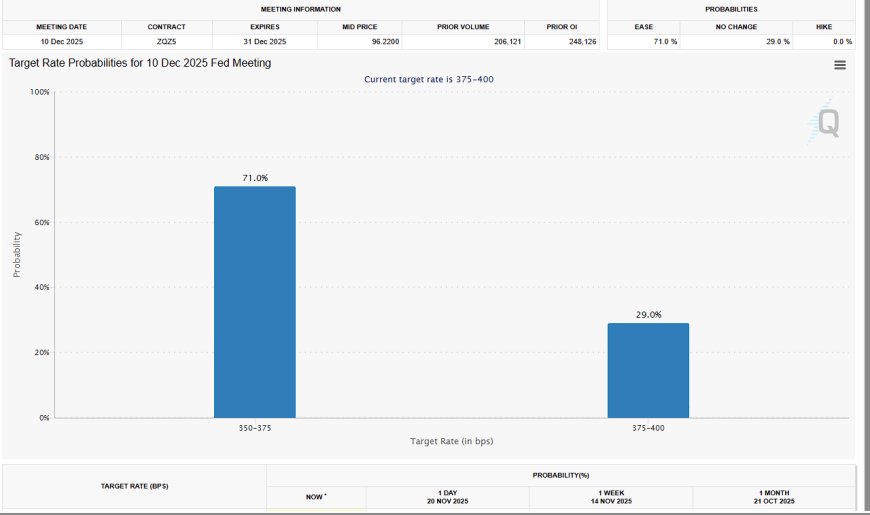
Task: Click the HIKE probability header
Action: (824, 27)
